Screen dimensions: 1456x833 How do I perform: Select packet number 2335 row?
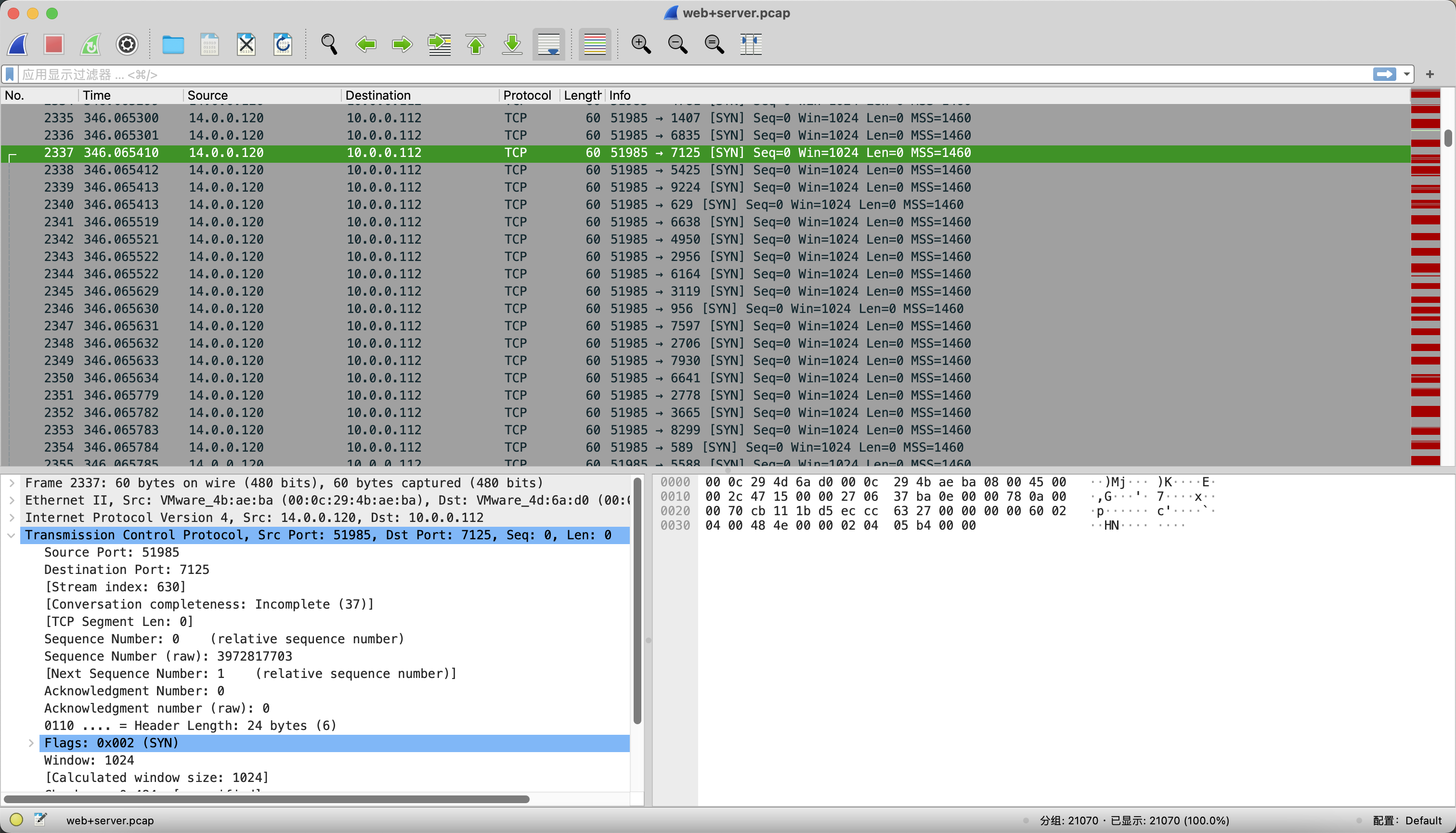705,118
